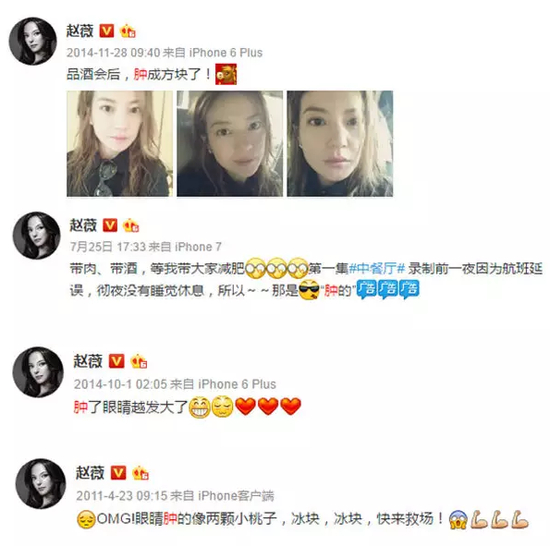Click the sunglasses emoji in the 7月25日 post
Image resolution: width=550 pixels, height=546 pixels.
tap(309, 289)
